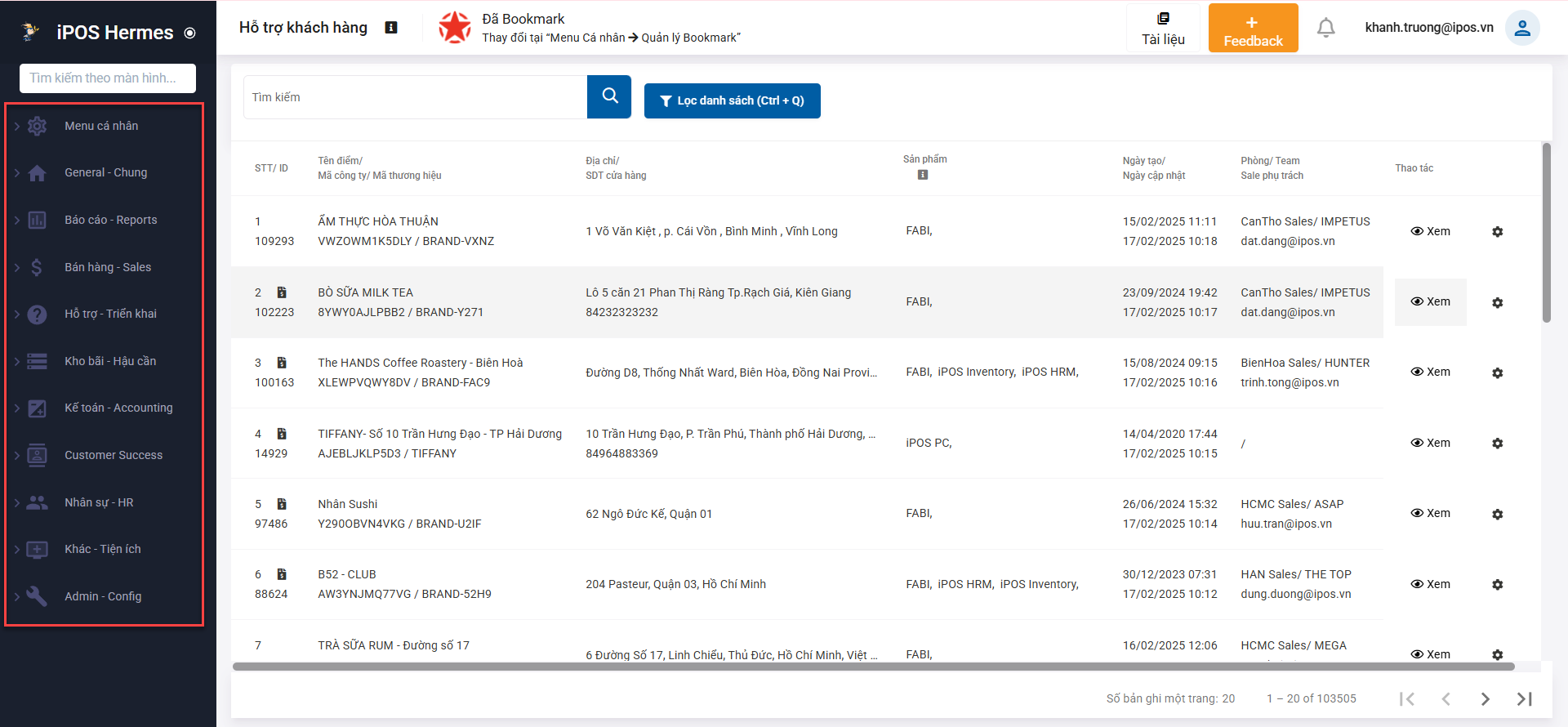1568x727 pixels.
Task: Expand the Kho bãi - Hậu cần chevron
Action: pos(16,361)
